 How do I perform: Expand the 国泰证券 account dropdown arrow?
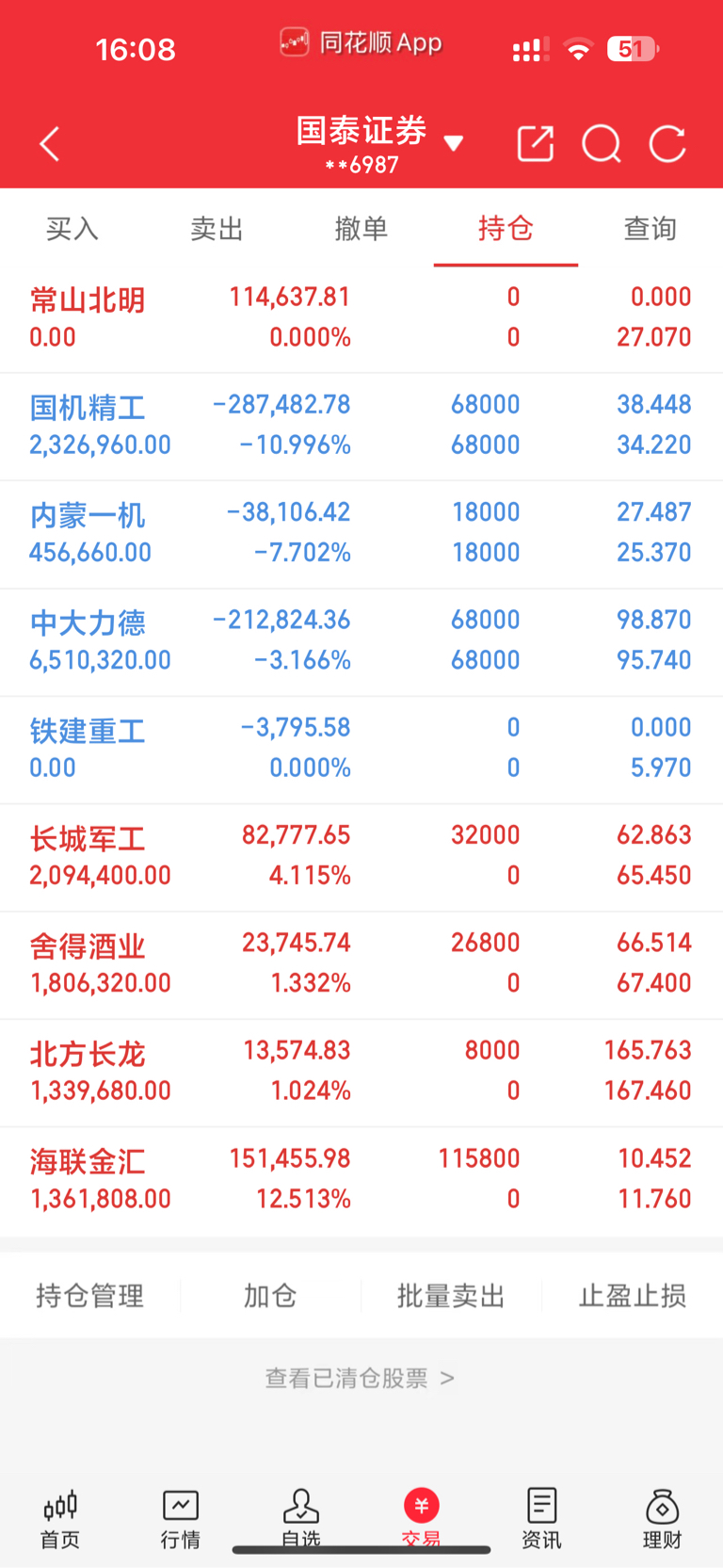click(454, 143)
